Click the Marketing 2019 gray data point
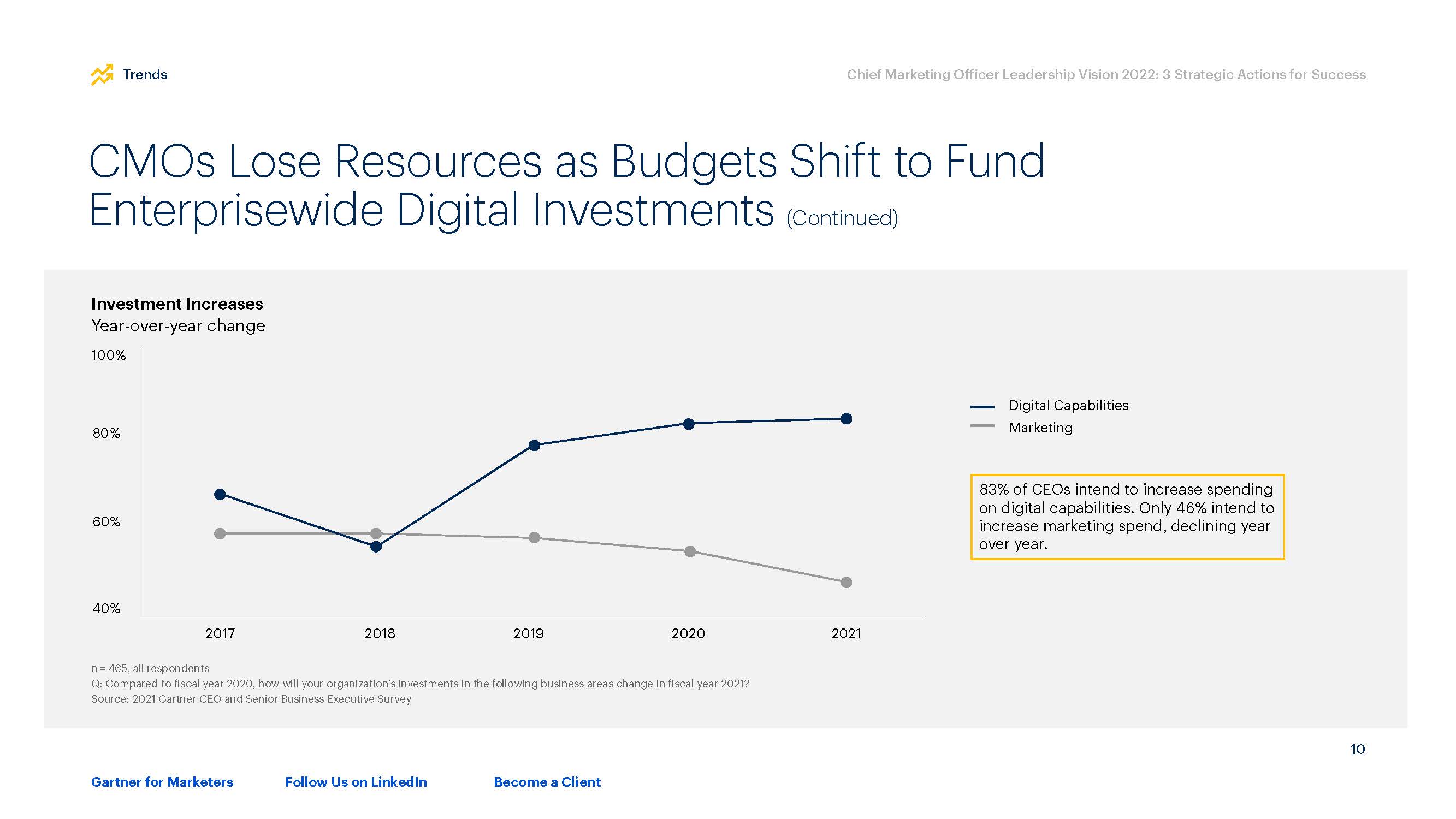 click(534, 537)
